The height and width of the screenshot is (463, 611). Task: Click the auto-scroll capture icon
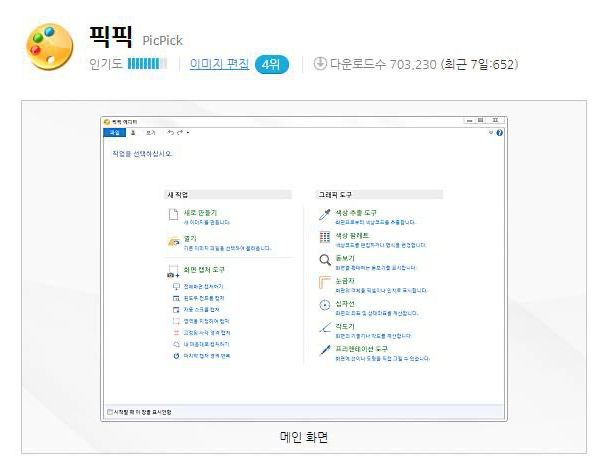pos(176,309)
